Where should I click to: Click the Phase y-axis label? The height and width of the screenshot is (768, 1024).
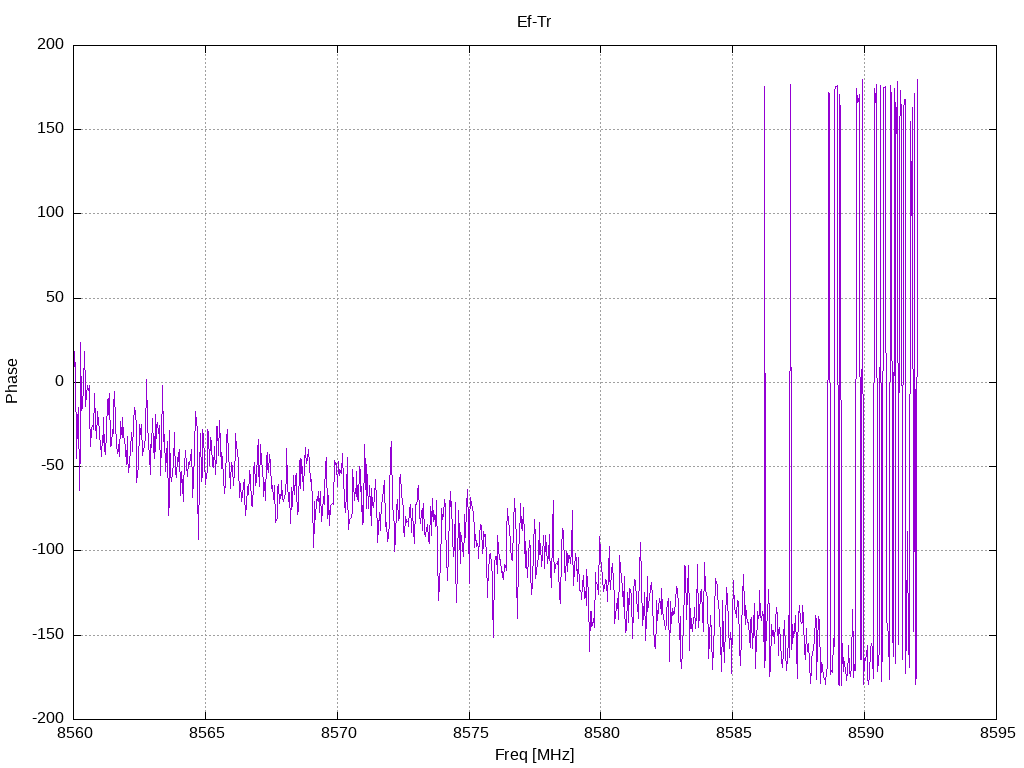pos(12,381)
